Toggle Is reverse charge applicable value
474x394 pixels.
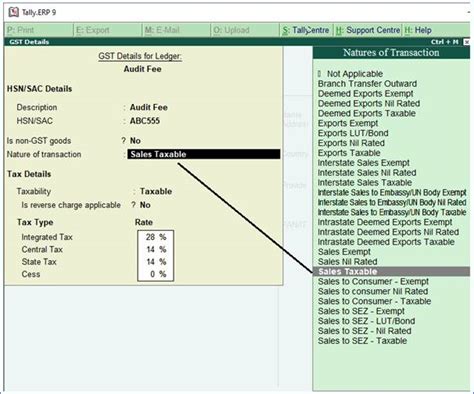tap(145, 205)
